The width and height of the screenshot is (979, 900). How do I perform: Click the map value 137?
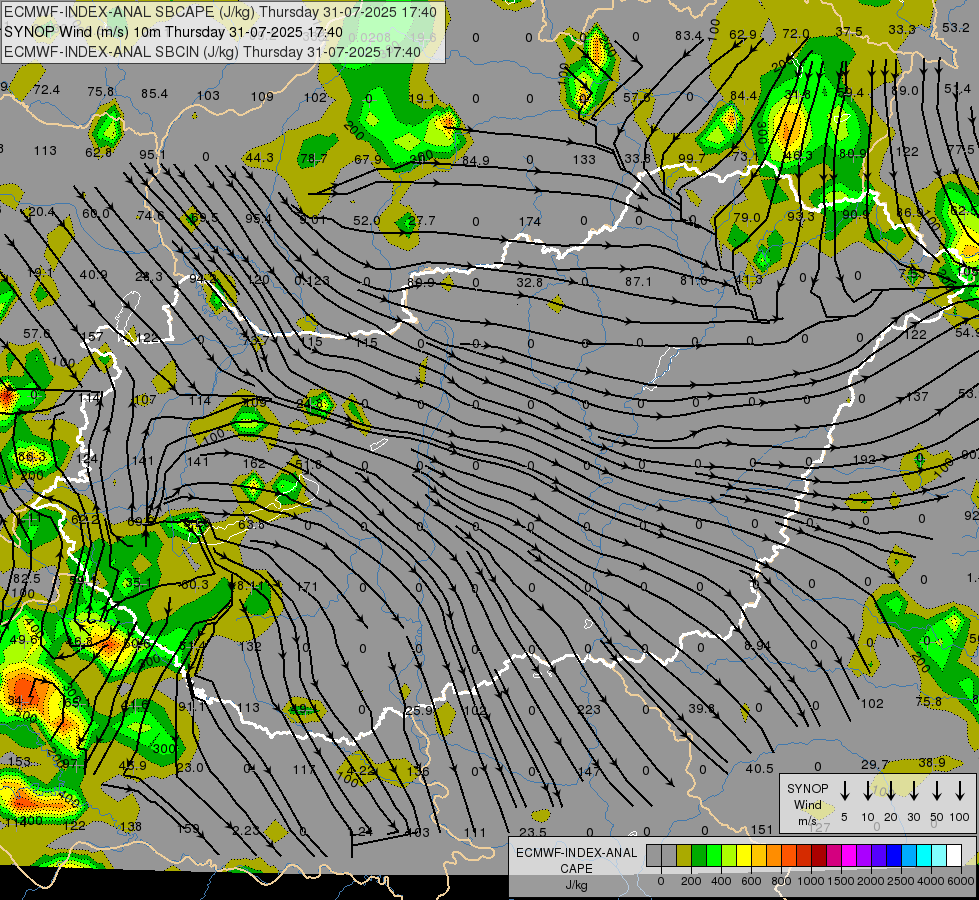(x=917, y=397)
